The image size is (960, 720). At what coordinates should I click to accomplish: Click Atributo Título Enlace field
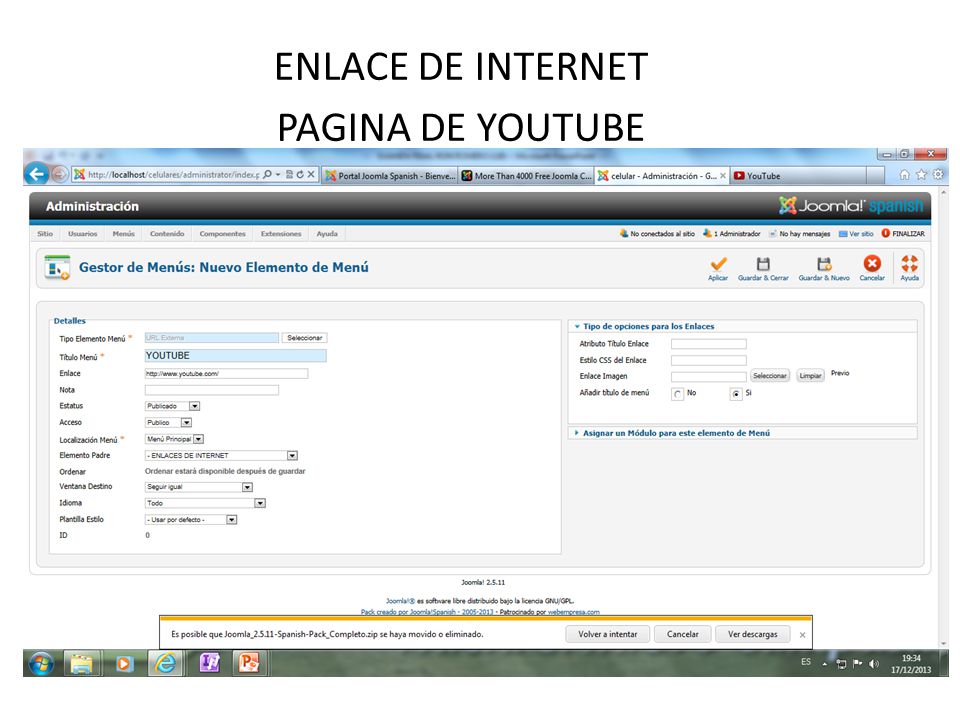(x=708, y=344)
